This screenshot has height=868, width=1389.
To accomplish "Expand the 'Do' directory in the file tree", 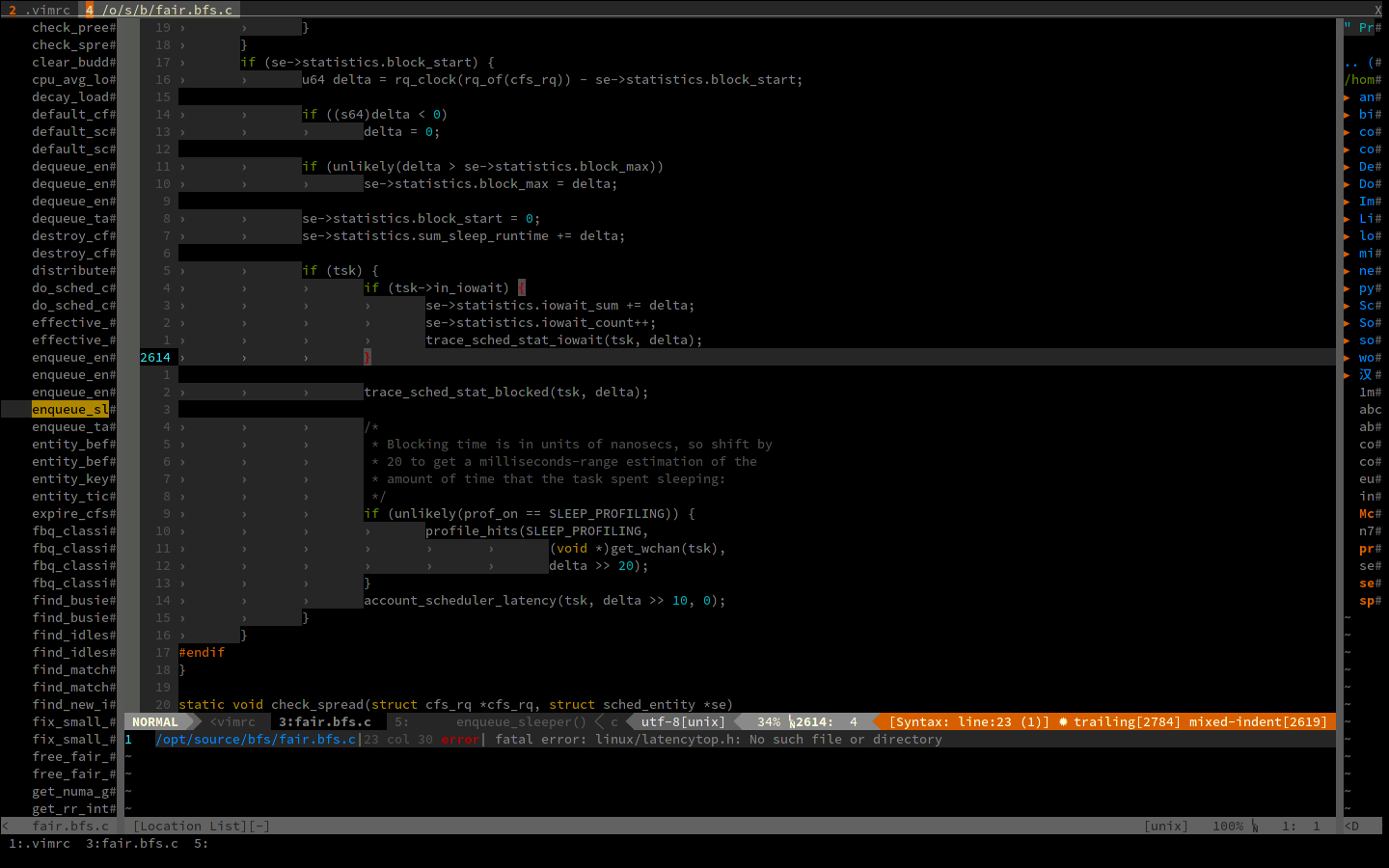I will click(1347, 184).
